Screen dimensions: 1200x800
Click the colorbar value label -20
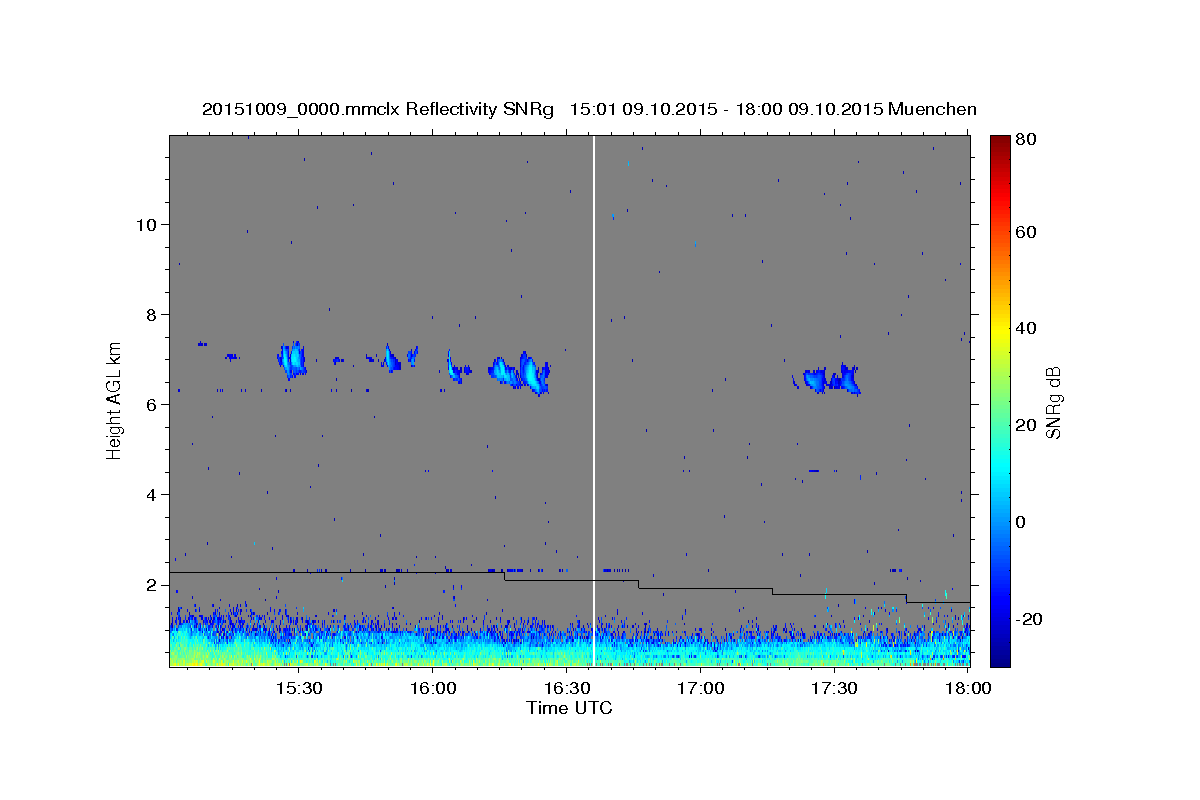point(1029,619)
